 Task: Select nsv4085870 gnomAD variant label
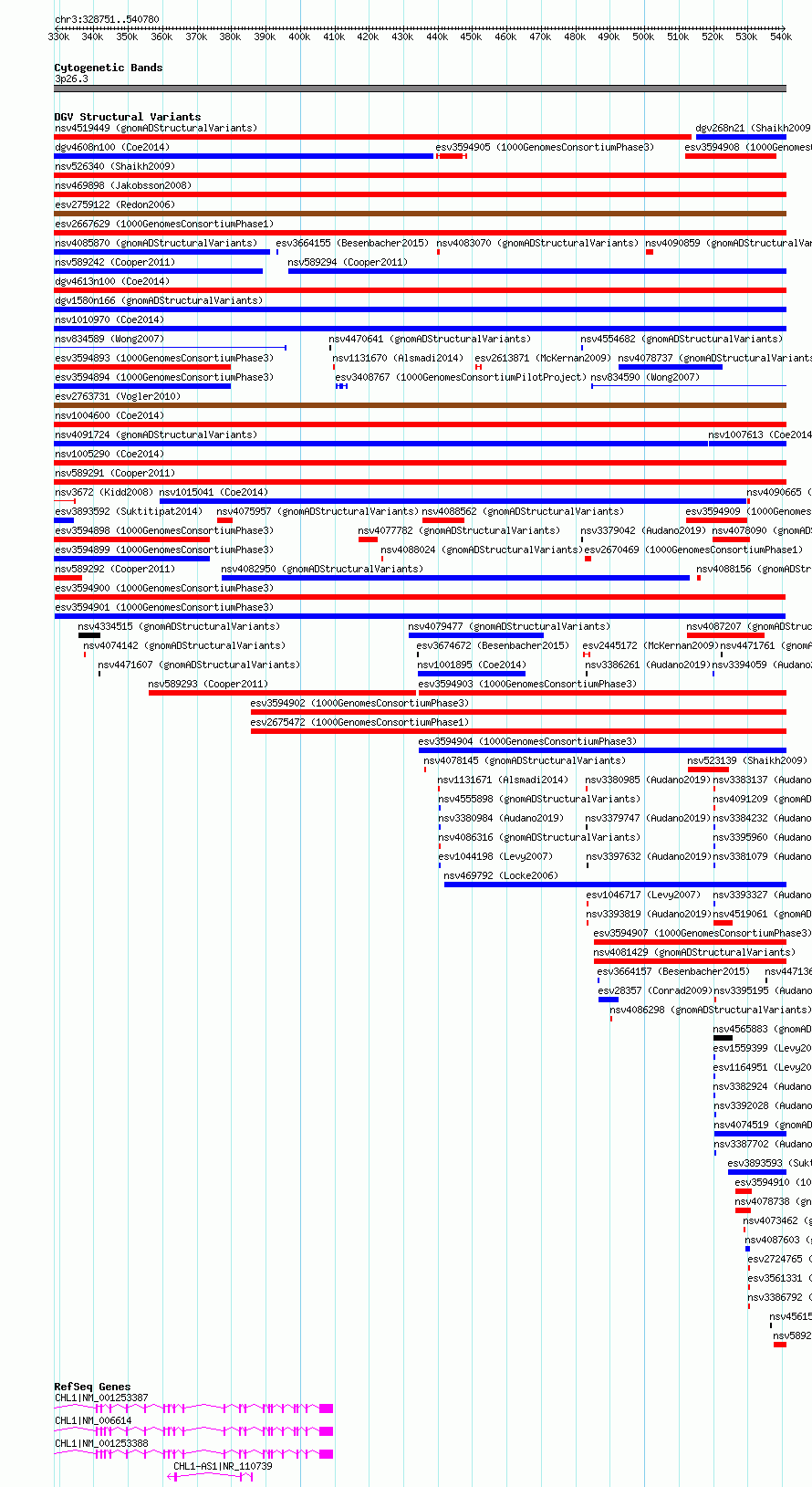[x=156, y=244]
